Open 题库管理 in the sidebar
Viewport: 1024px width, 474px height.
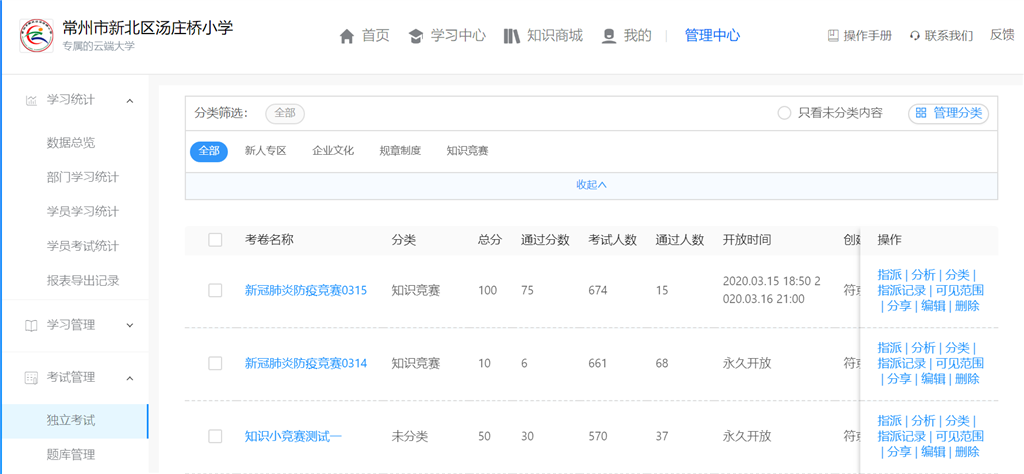pos(71,454)
